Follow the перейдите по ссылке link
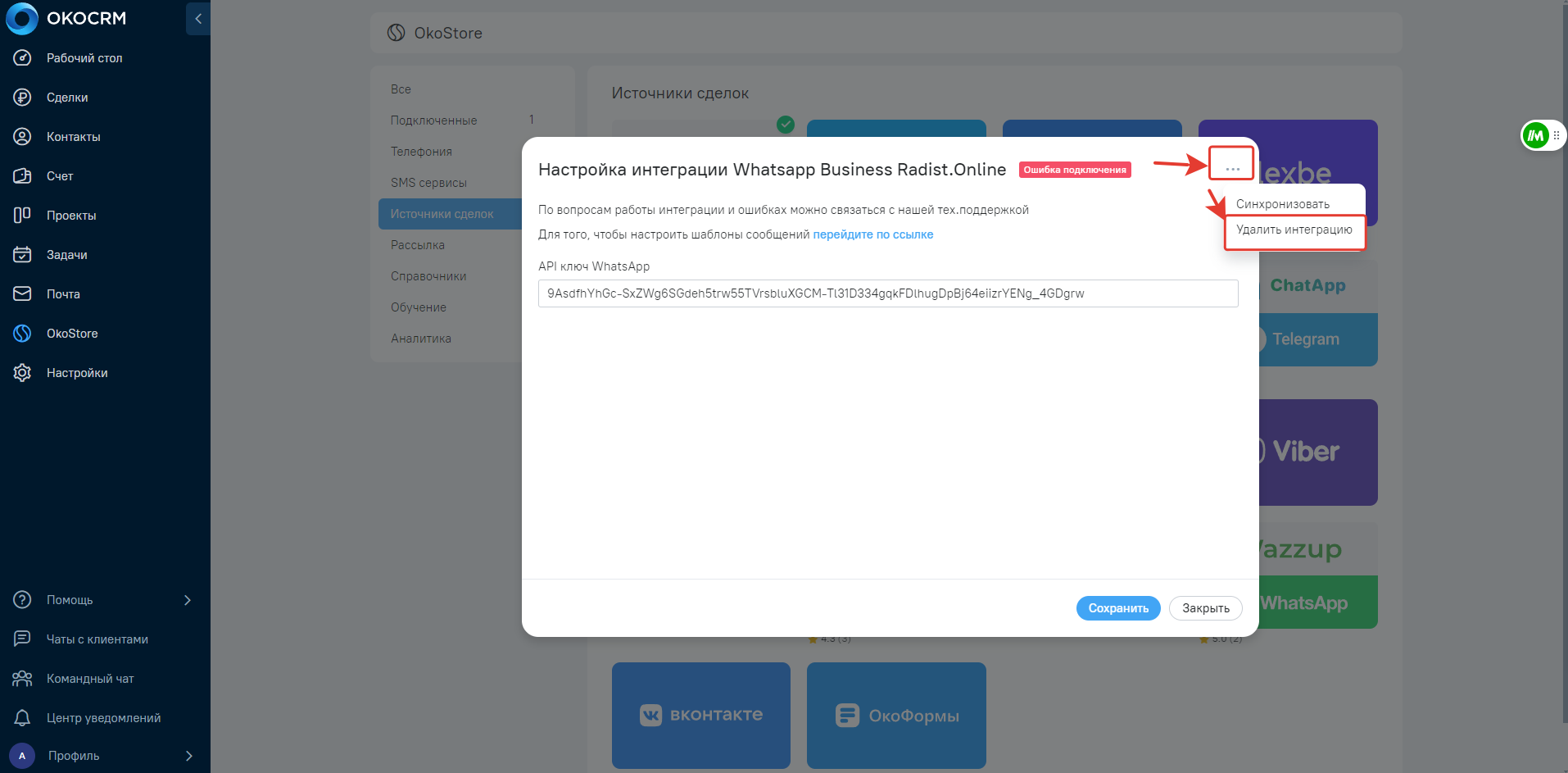The width and height of the screenshot is (1568, 773). (873, 234)
